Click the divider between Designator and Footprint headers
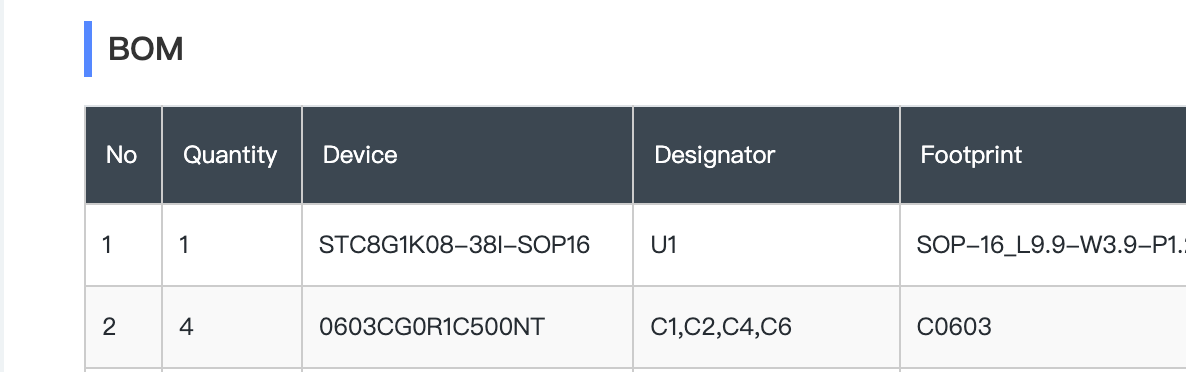Screen dimensions: 1186x372 click(x=900, y=155)
